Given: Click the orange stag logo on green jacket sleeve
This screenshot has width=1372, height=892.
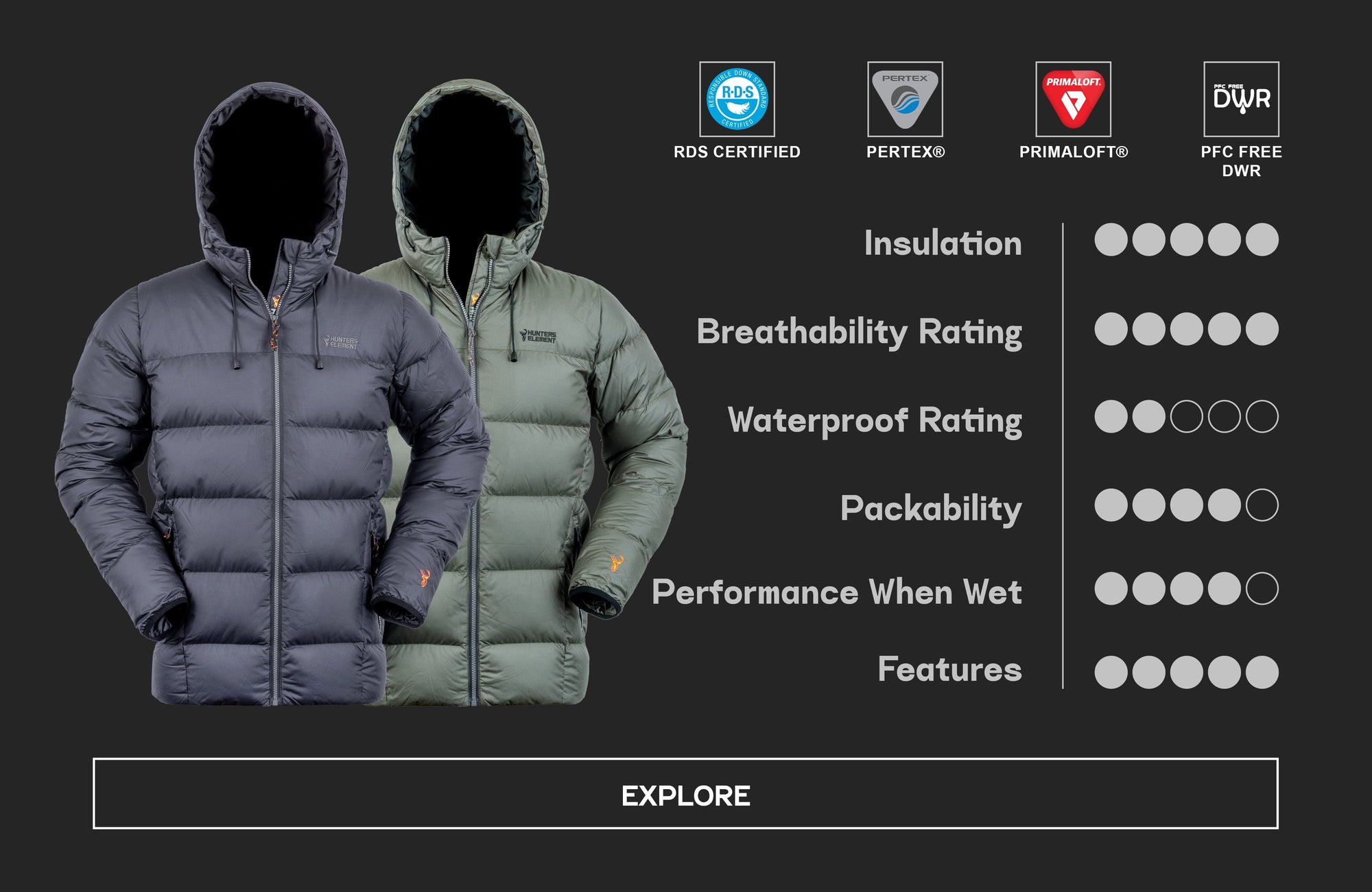Looking at the screenshot, I should coord(617,564).
